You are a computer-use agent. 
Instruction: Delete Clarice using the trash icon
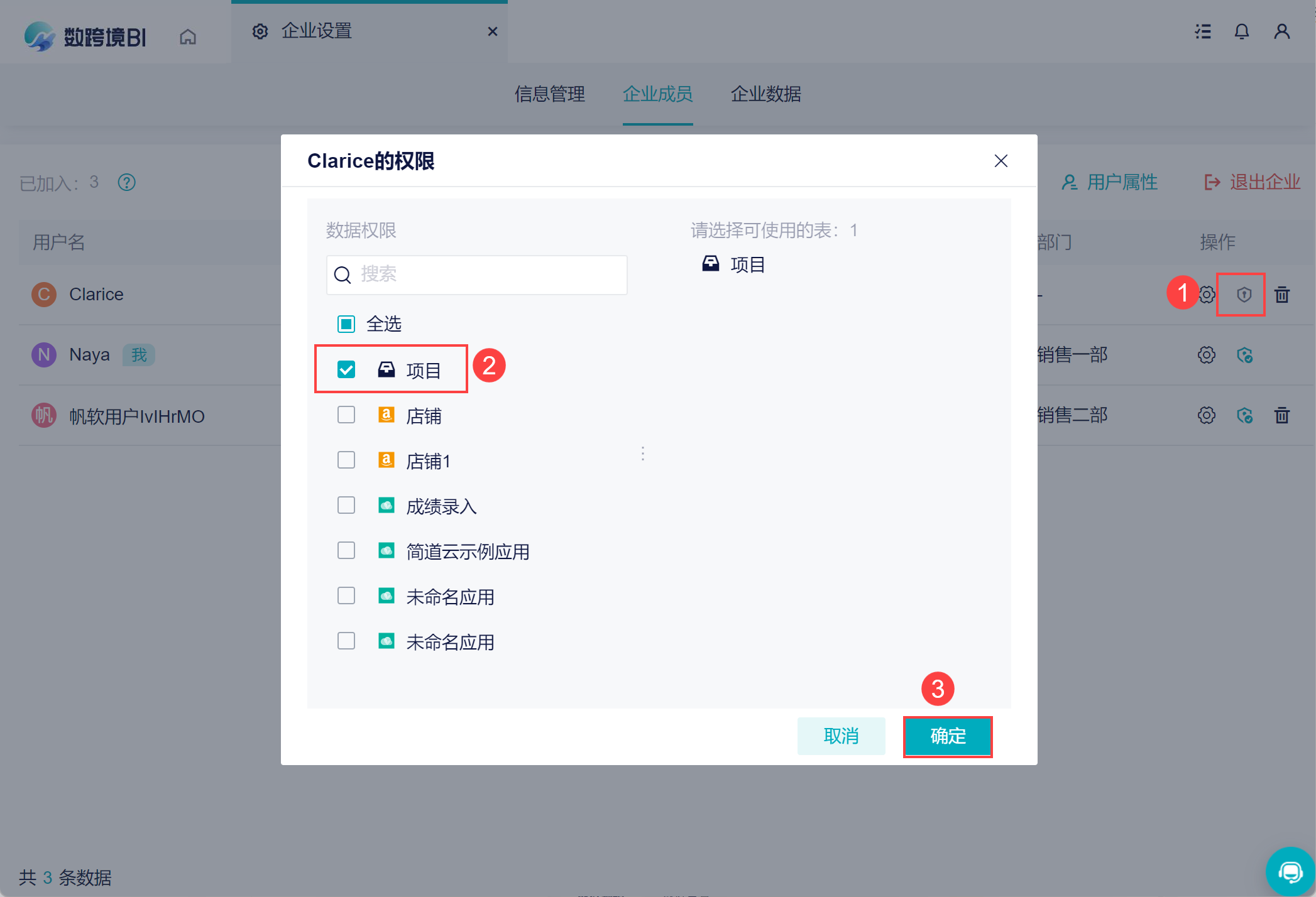coord(1282,295)
